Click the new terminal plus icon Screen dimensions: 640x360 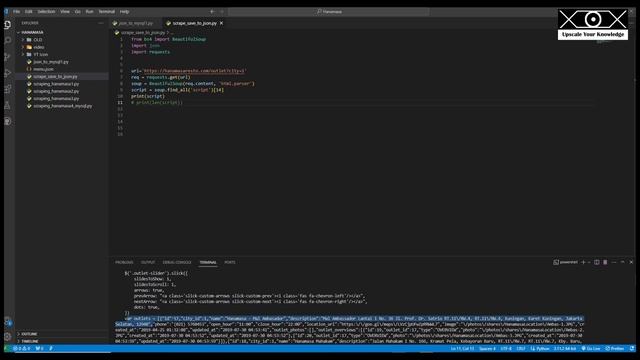pos(583,262)
